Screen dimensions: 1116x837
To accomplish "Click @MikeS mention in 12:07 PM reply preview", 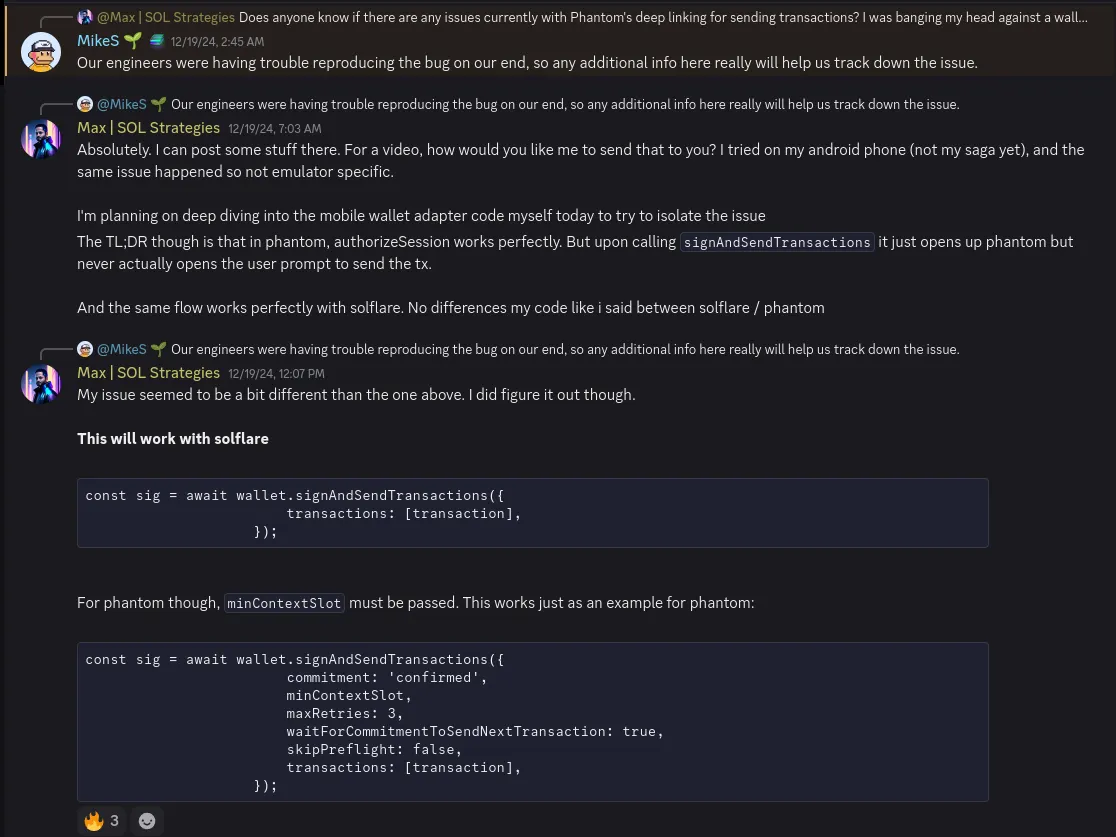I will click(122, 349).
